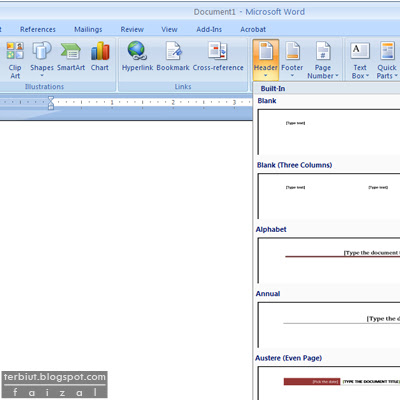400x400 pixels.
Task: Insert a Chart
Action: click(100, 57)
